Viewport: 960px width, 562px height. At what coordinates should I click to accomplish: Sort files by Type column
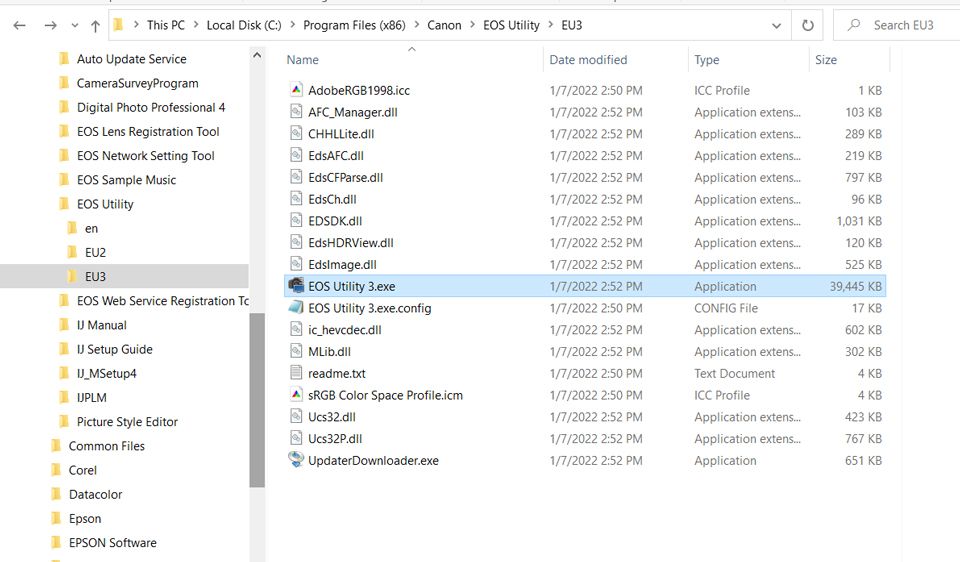tap(707, 59)
